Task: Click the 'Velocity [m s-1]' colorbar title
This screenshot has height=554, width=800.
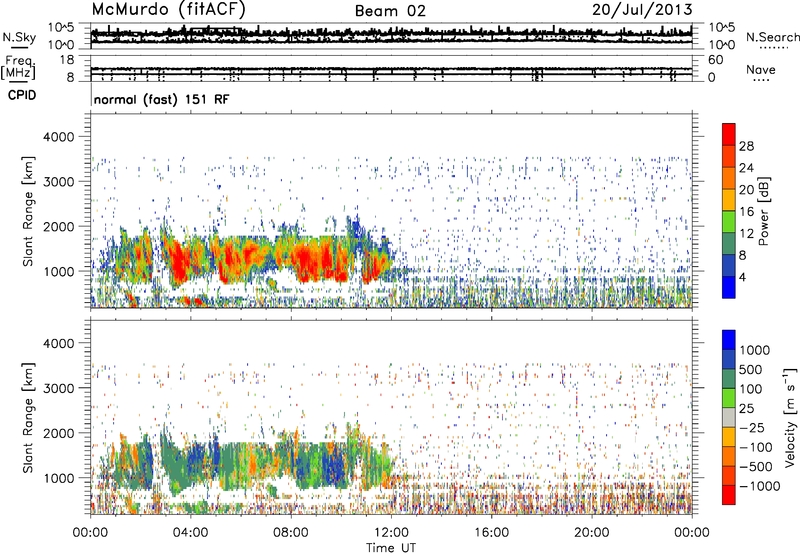Action: coord(790,417)
